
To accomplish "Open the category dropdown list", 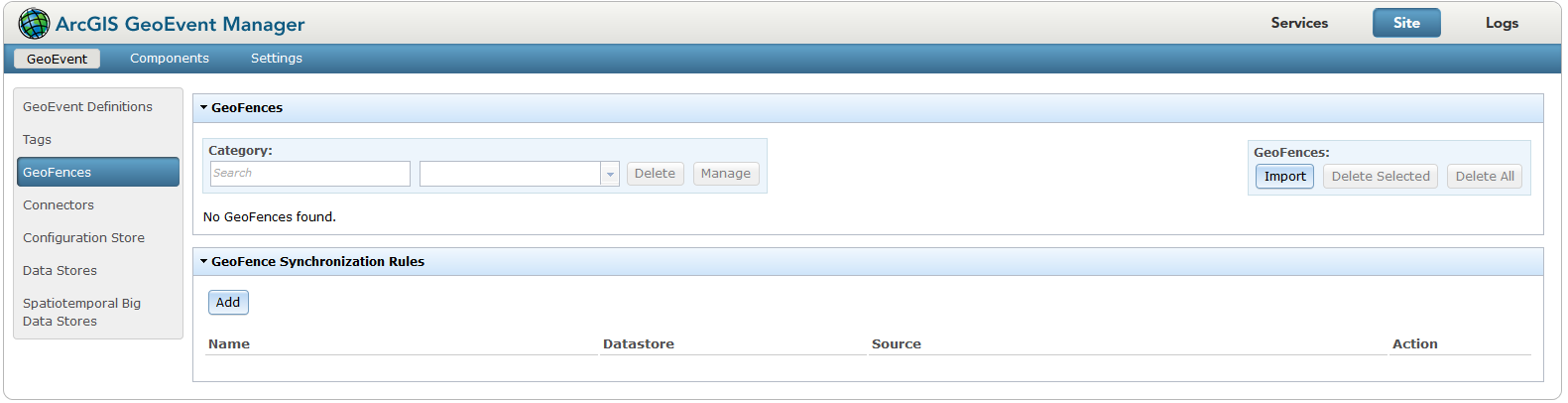I will [x=610, y=174].
